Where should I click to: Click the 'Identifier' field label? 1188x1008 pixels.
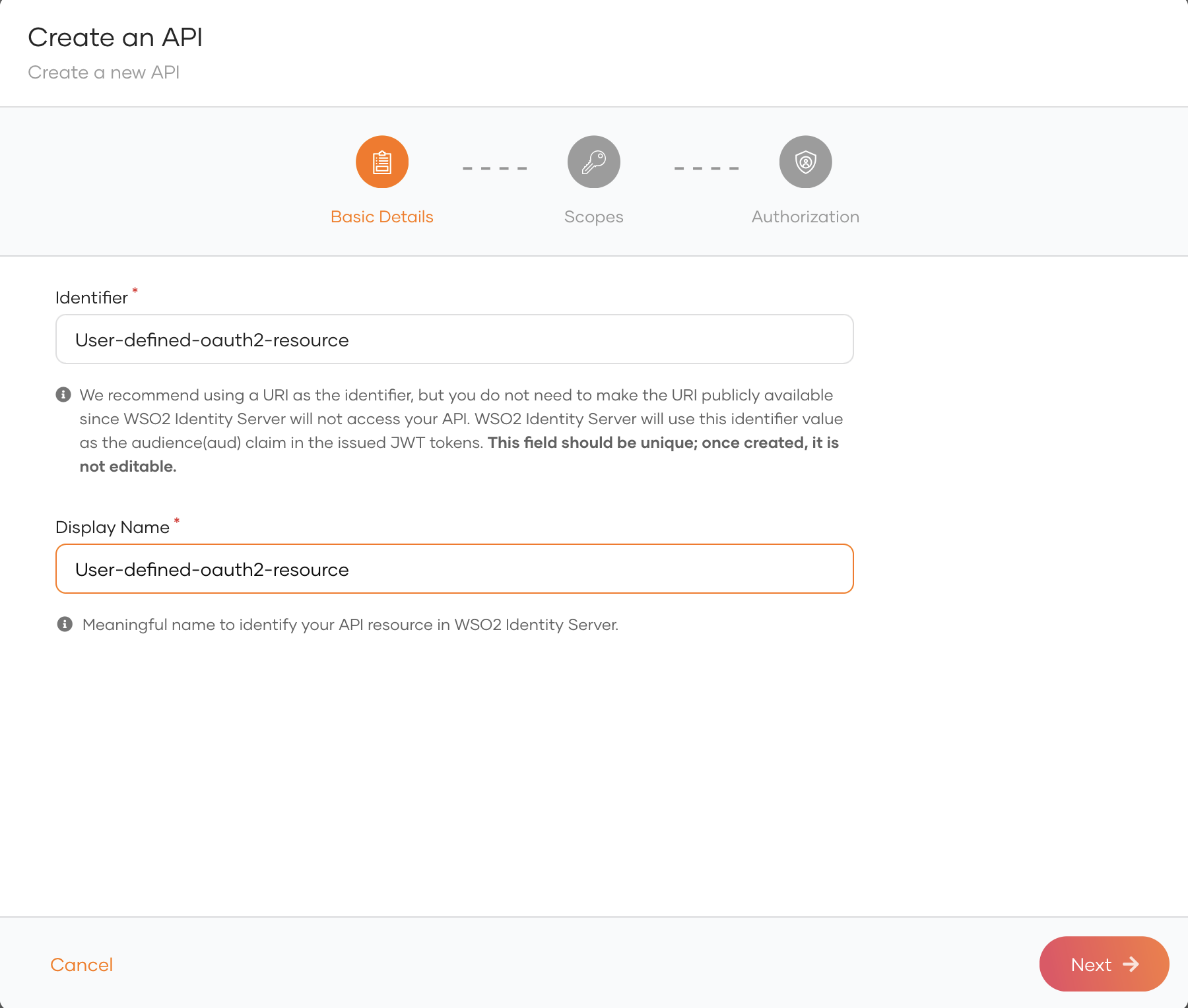coord(92,298)
